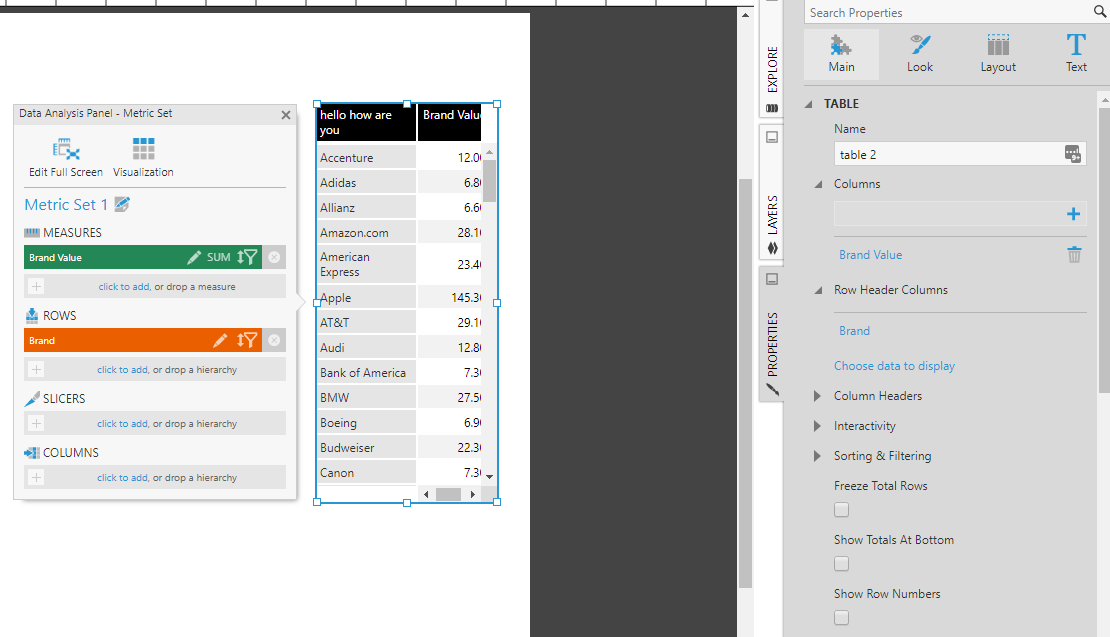Collapse the TABLE properties section

808,104
